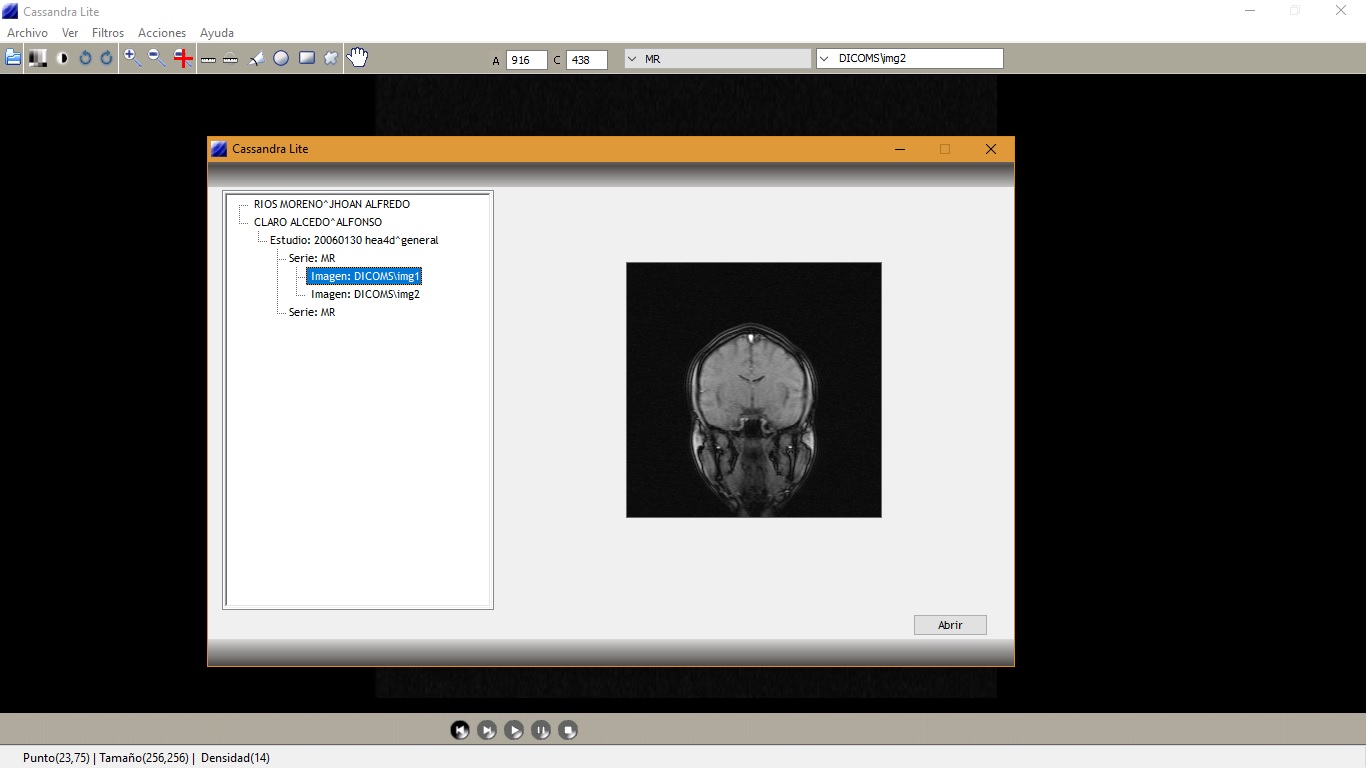
Task: Click the A value input field
Action: point(526,60)
